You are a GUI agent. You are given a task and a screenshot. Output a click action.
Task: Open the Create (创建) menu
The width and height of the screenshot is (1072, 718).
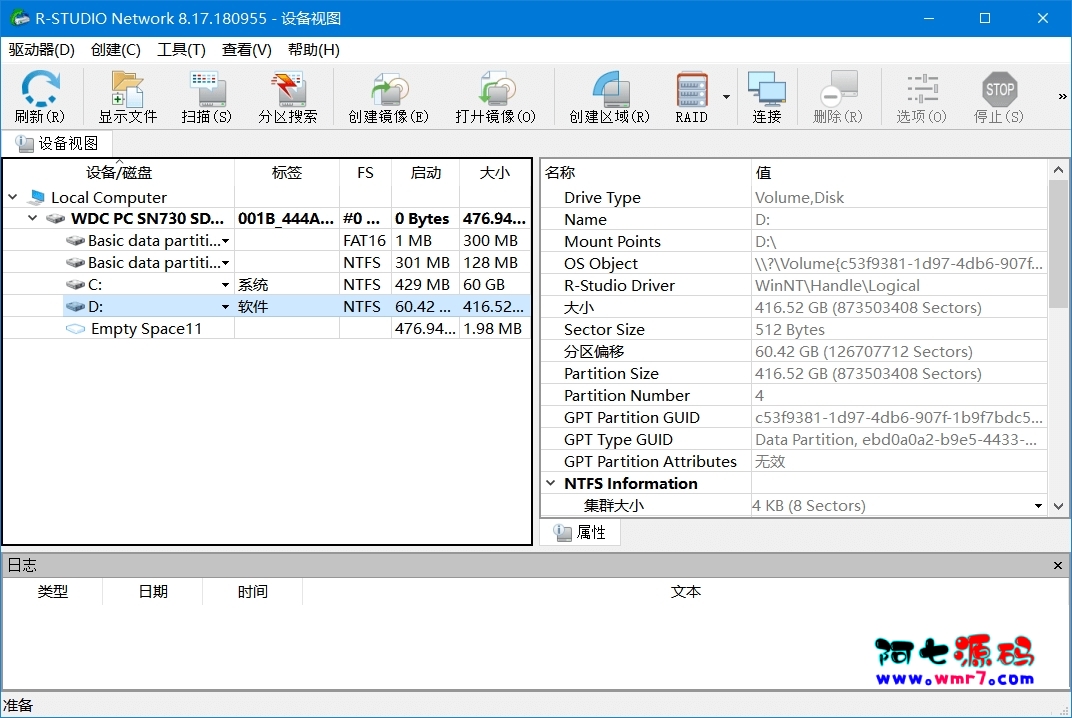(116, 50)
